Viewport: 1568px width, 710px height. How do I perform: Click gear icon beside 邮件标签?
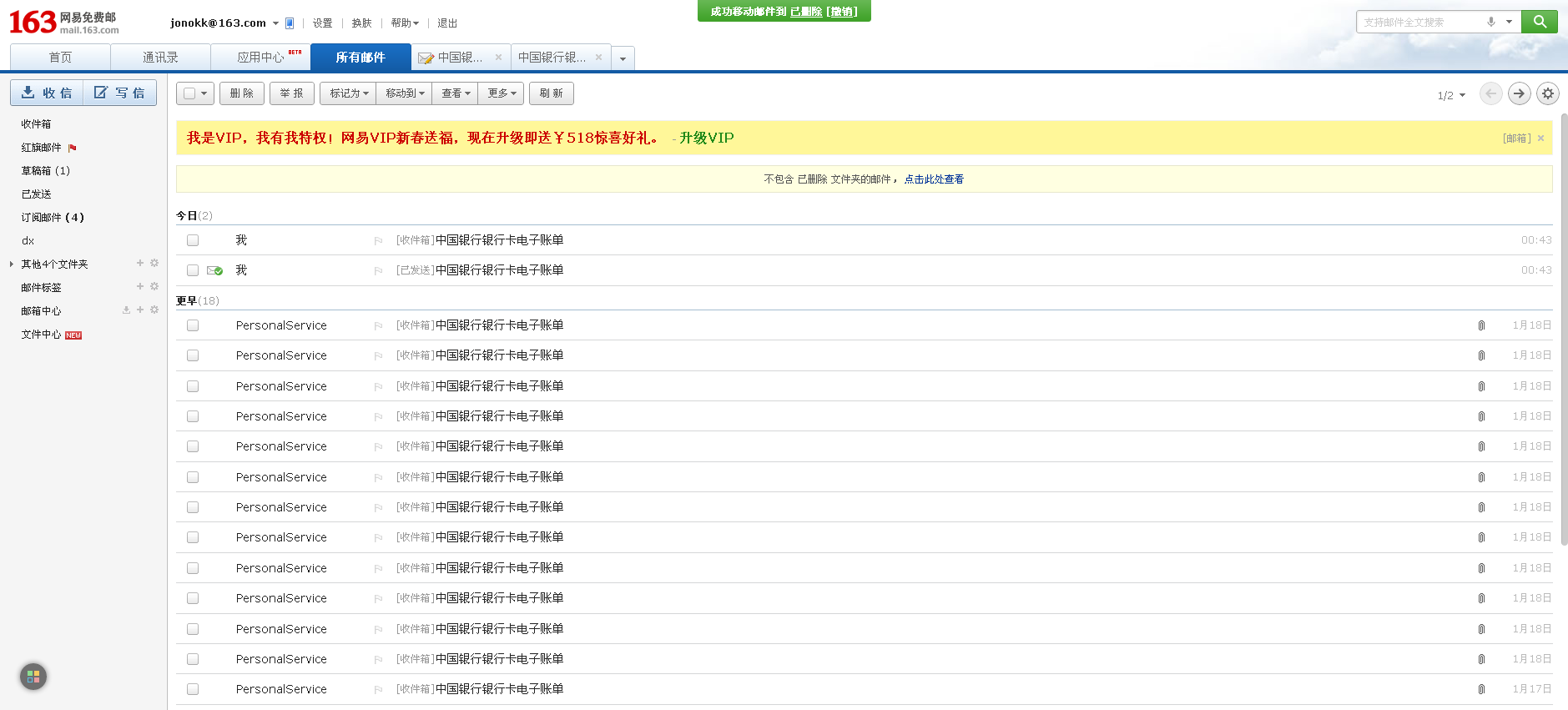[x=154, y=286]
